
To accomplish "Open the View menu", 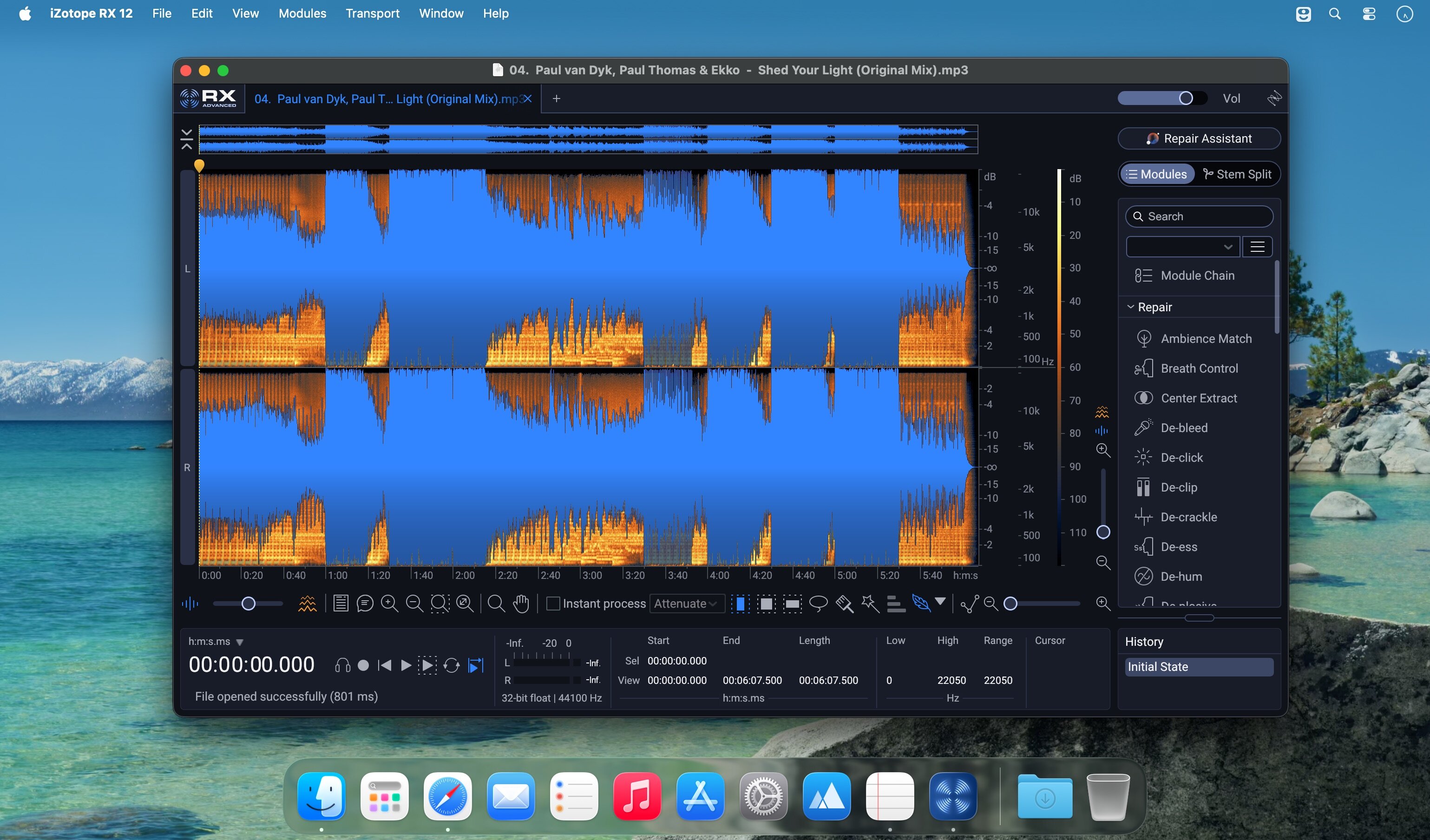I will [x=245, y=13].
